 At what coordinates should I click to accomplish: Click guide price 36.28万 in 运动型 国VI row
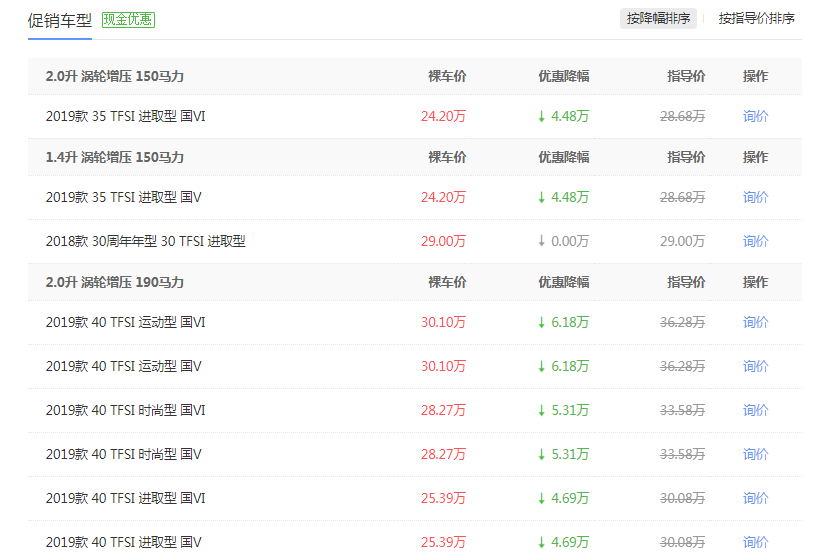[x=683, y=323]
